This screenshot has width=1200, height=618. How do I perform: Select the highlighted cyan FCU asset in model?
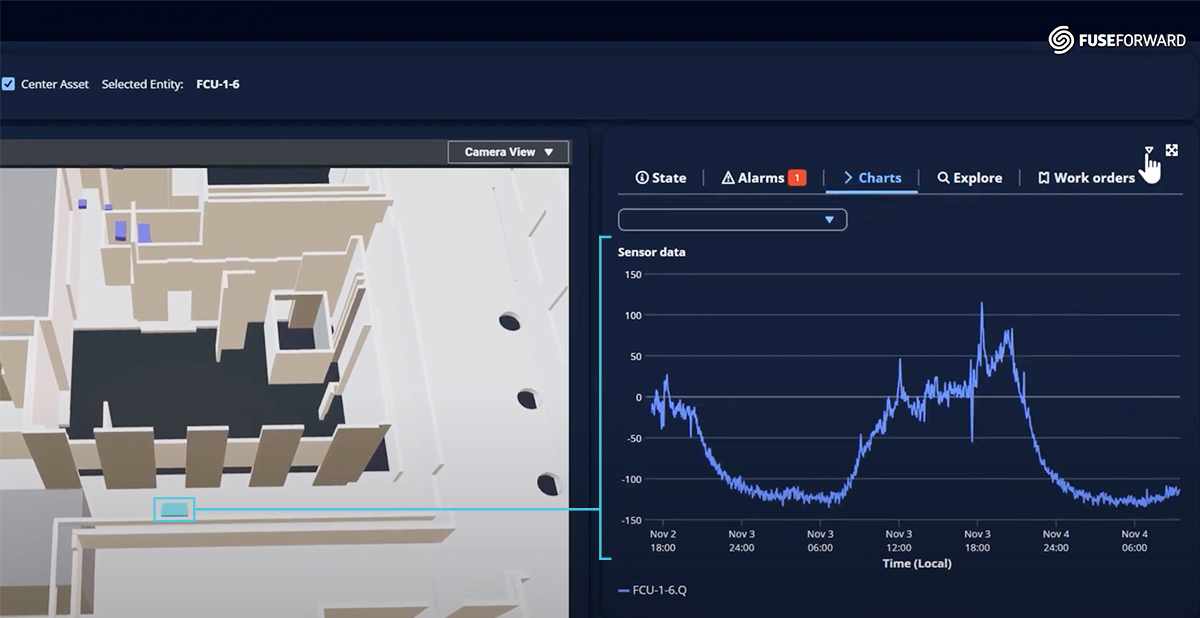coord(174,509)
